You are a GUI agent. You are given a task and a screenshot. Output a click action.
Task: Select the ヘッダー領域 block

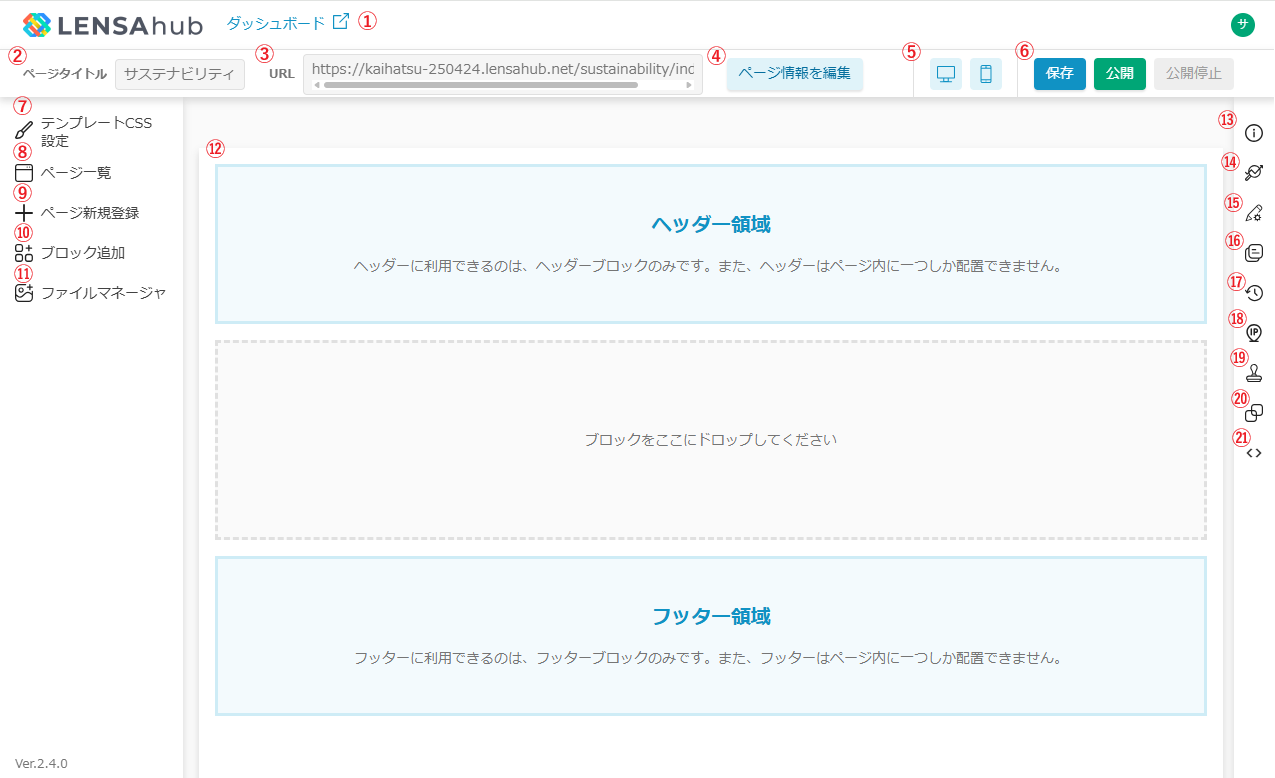point(711,244)
